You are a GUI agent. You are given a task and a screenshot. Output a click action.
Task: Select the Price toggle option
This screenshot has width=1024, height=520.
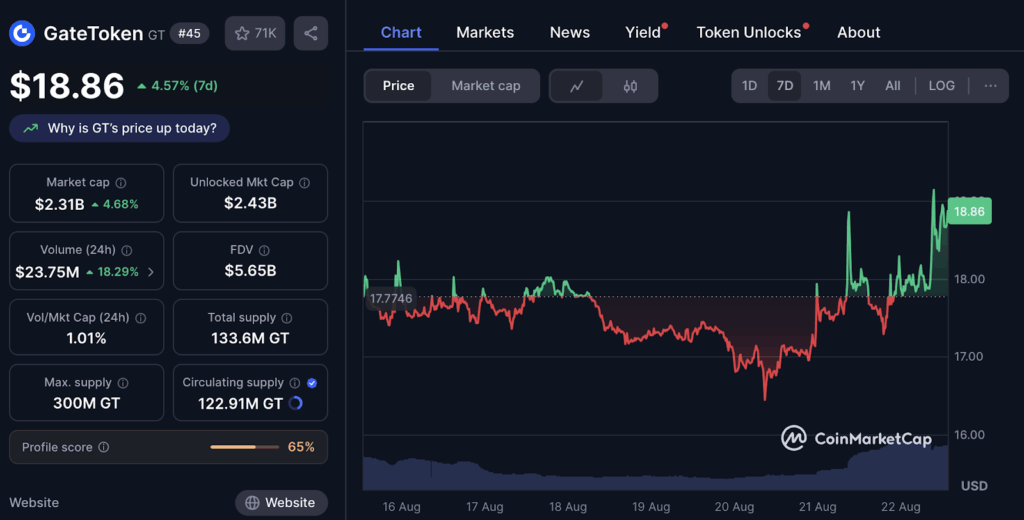[398, 86]
